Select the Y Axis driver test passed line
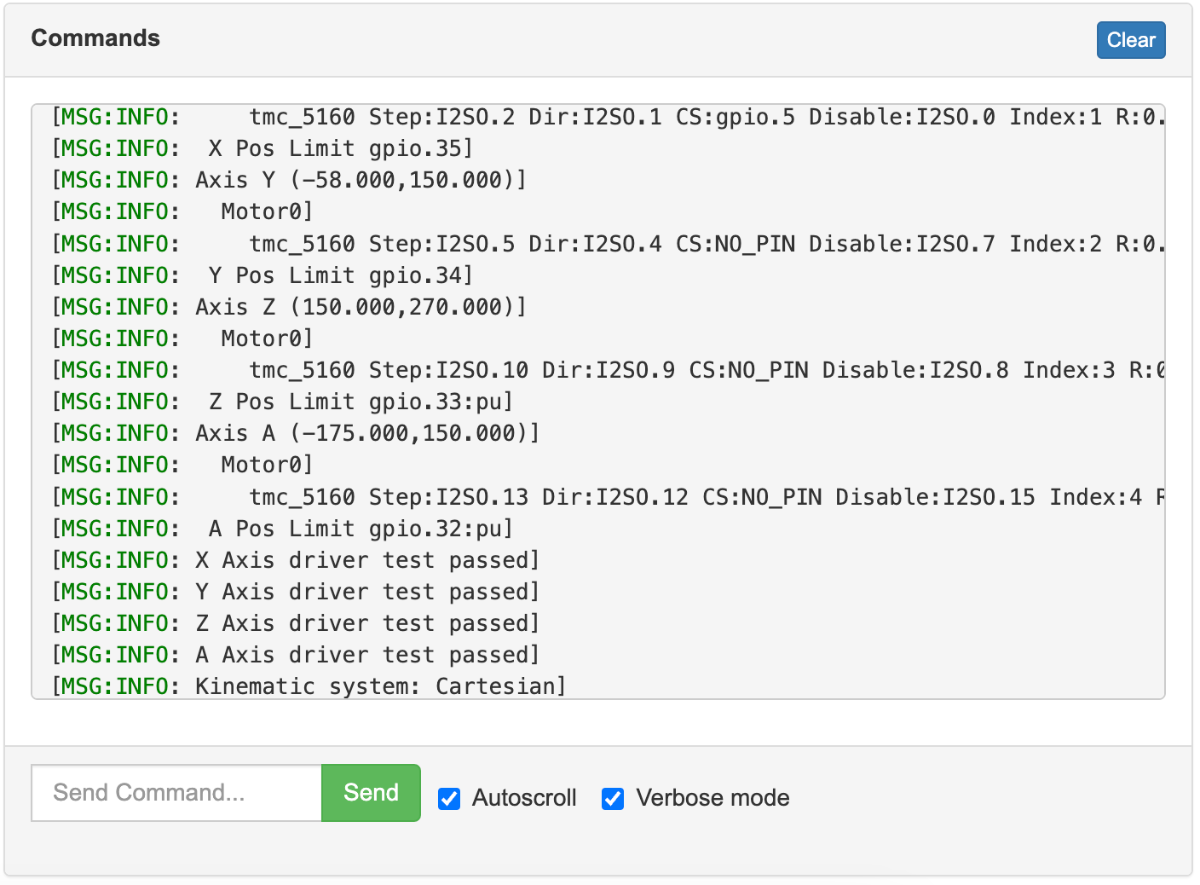The width and height of the screenshot is (1200, 885). tap(296, 592)
